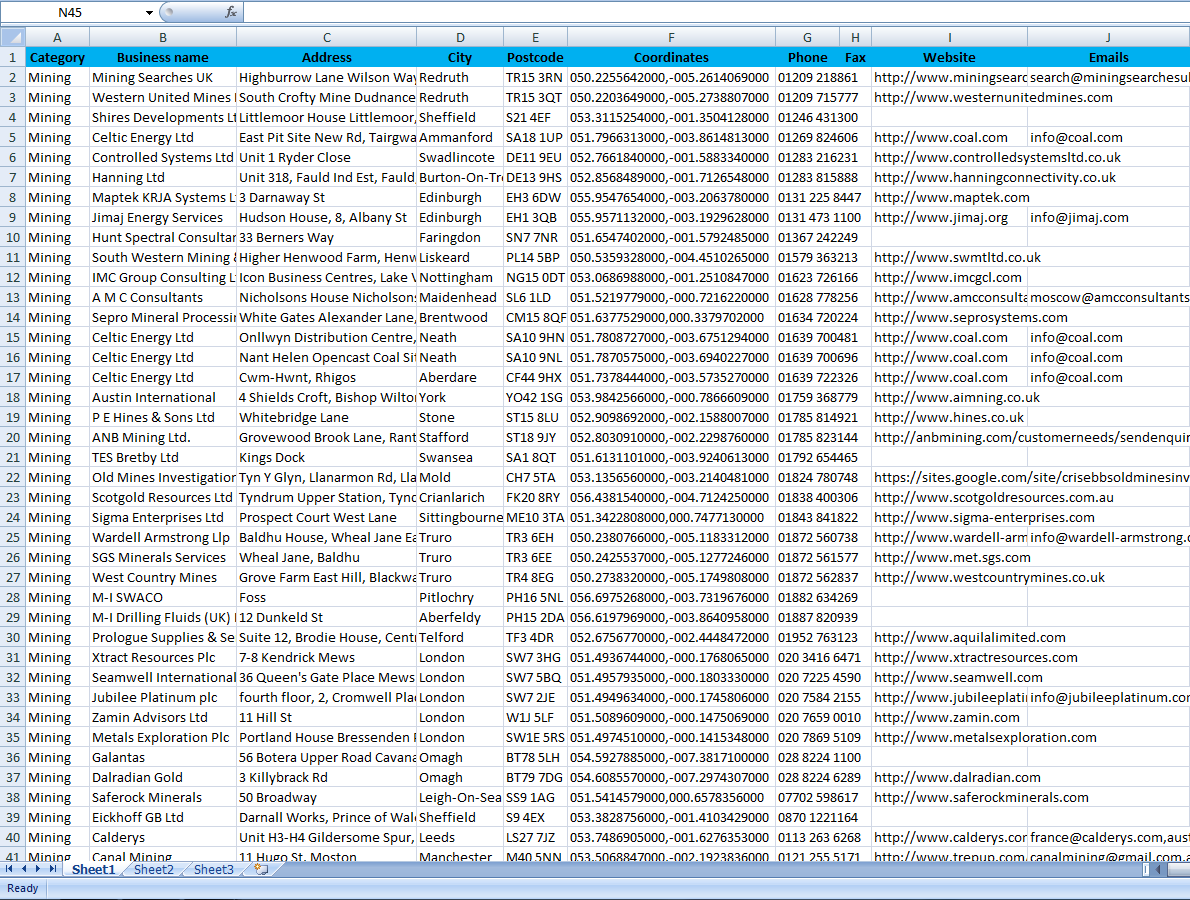Click the Insert Worksheet tab icon
Screen dimensions: 1190x900
261,870
